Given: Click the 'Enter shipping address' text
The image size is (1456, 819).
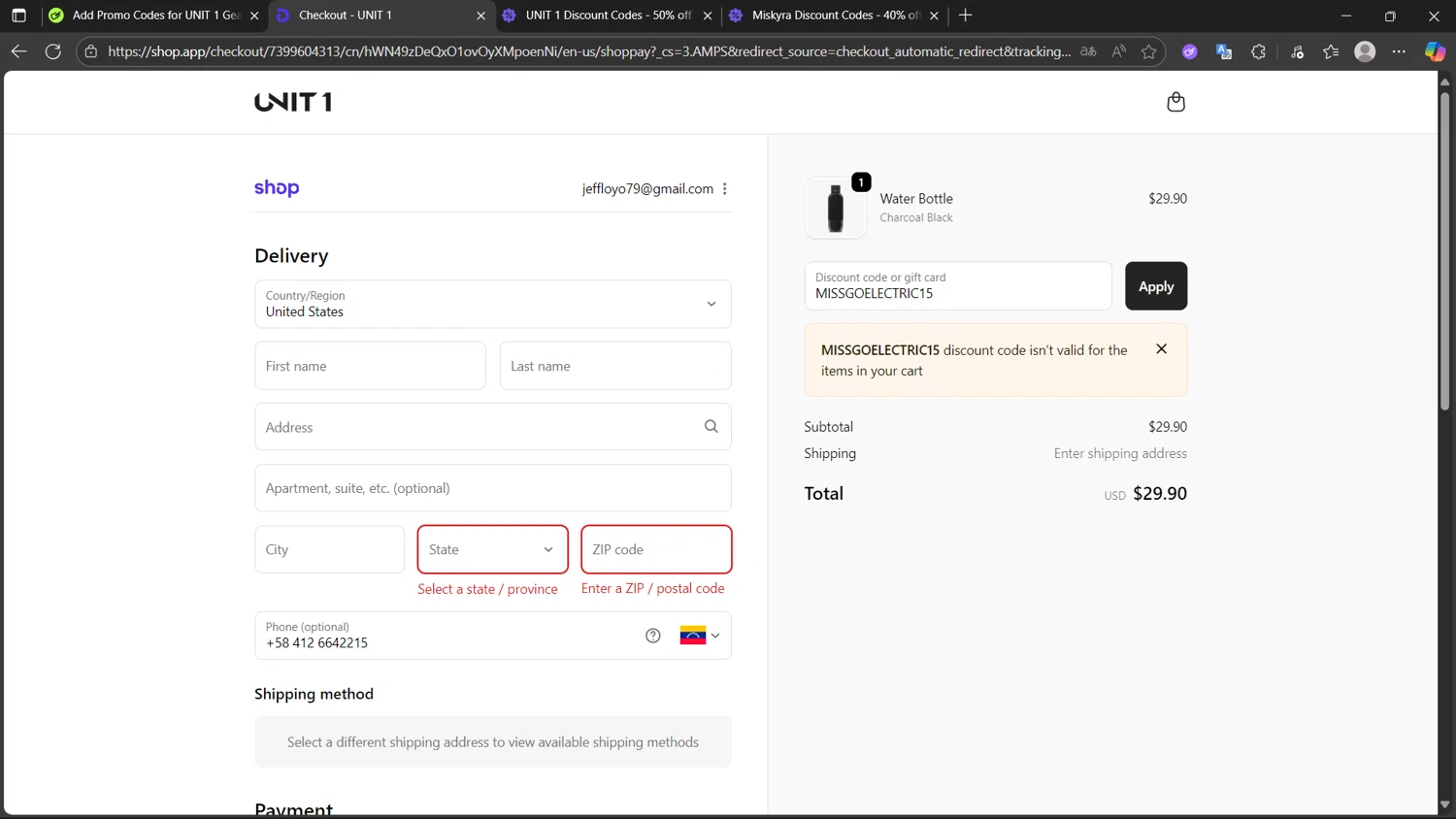Looking at the screenshot, I should [x=1120, y=453].
